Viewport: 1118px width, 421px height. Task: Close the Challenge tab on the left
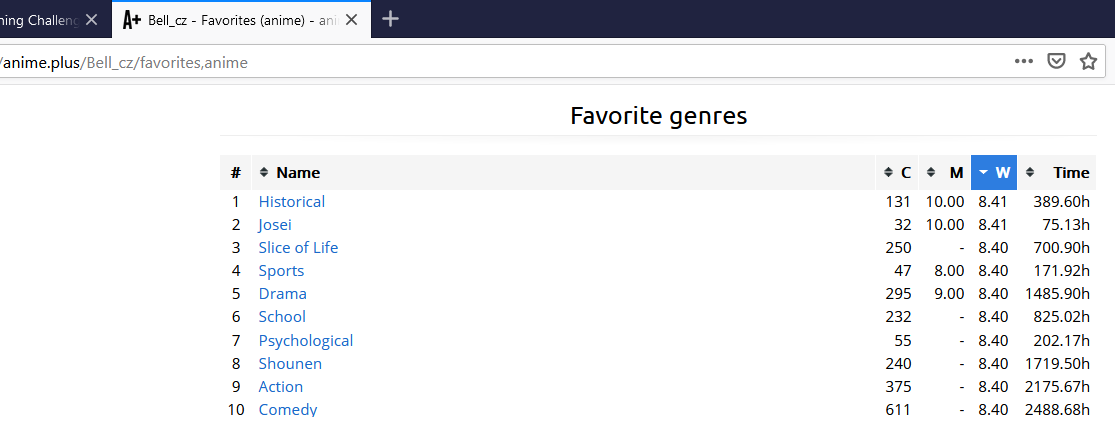(x=91, y=19)
